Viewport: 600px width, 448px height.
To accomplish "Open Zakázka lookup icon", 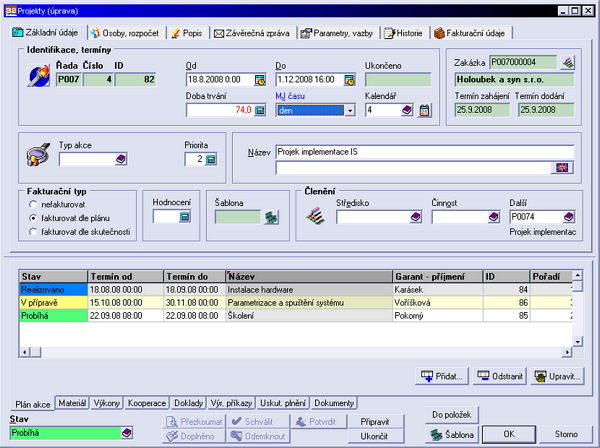I will tap(568, 62).
